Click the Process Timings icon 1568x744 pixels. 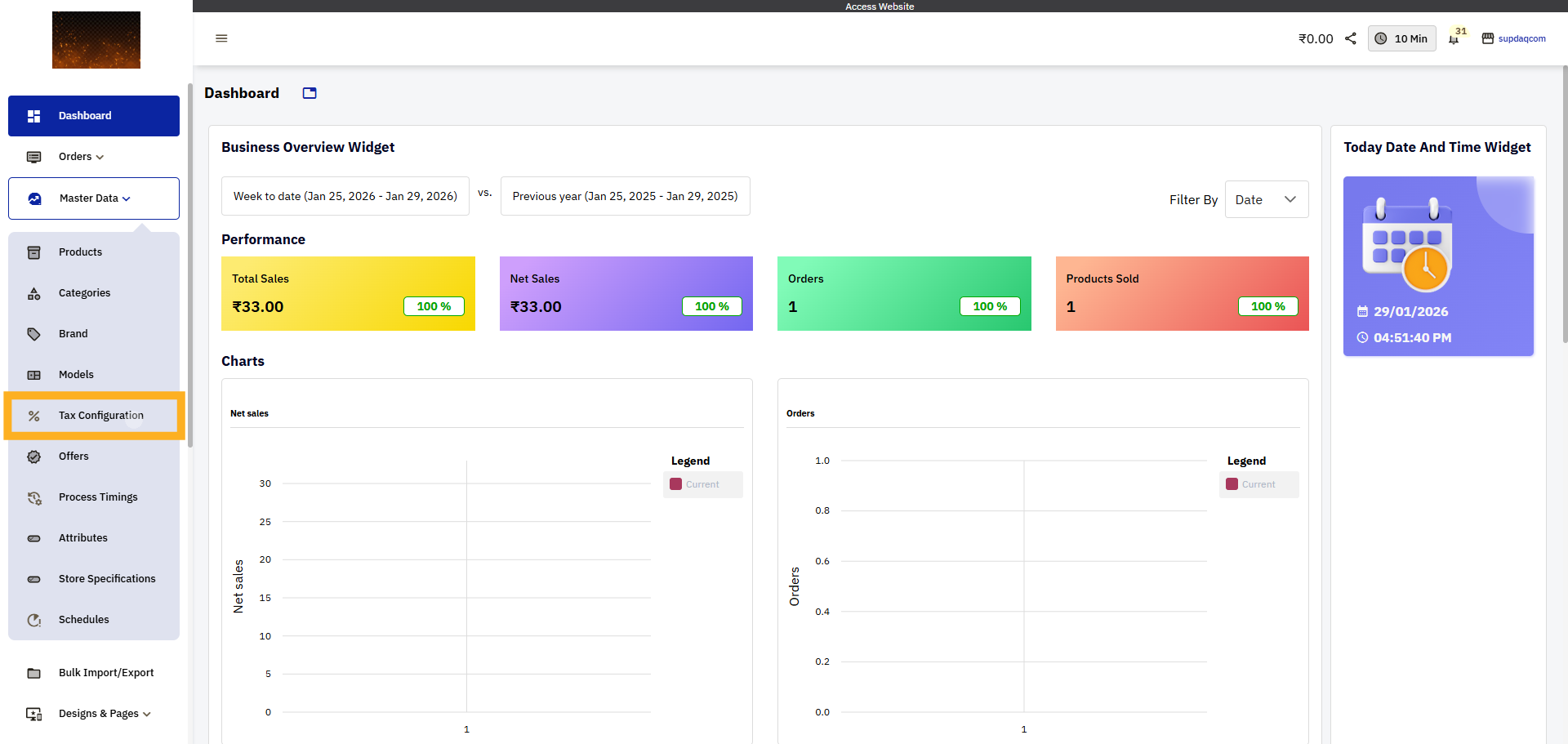tap(33, 497)
